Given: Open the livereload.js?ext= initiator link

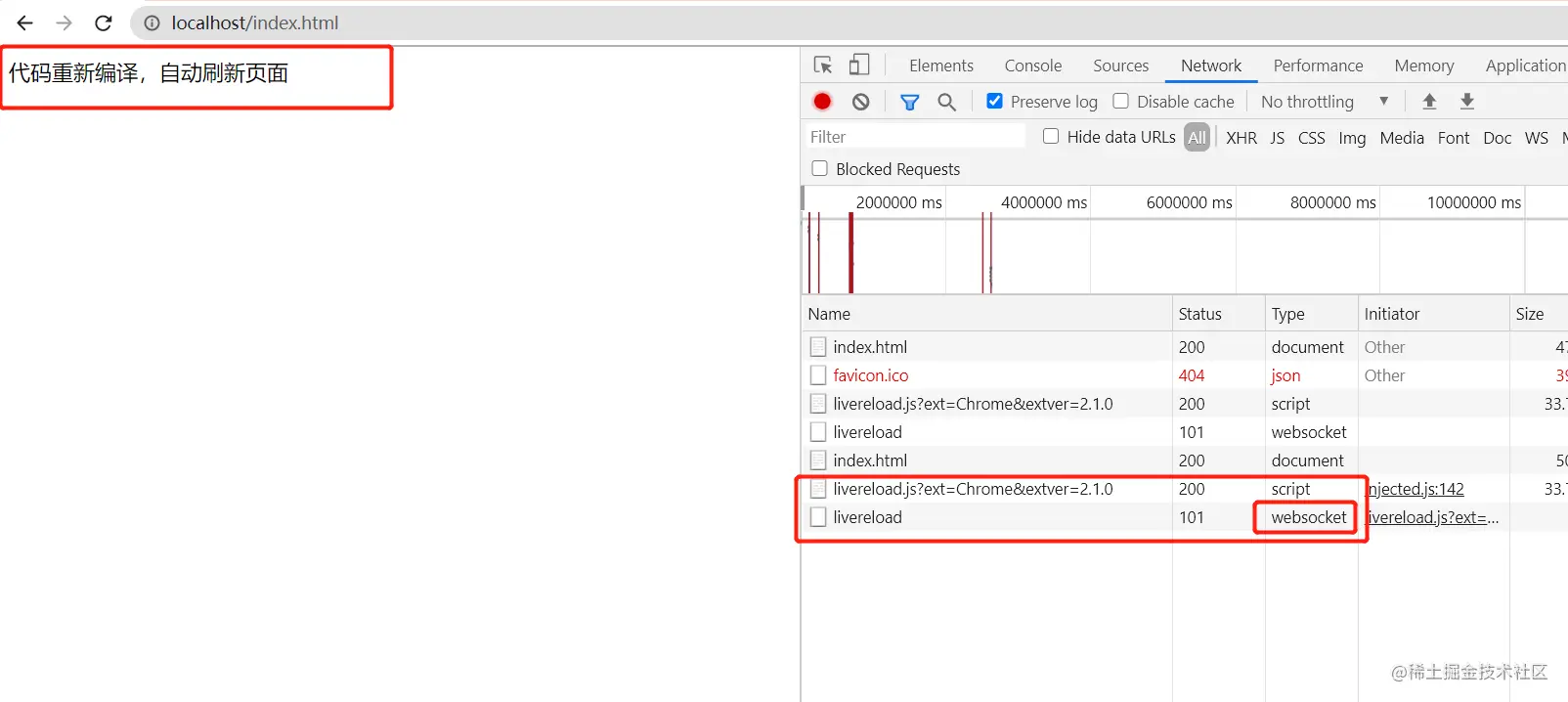Looking at the screenshot, I should [x=1433, y=517].
